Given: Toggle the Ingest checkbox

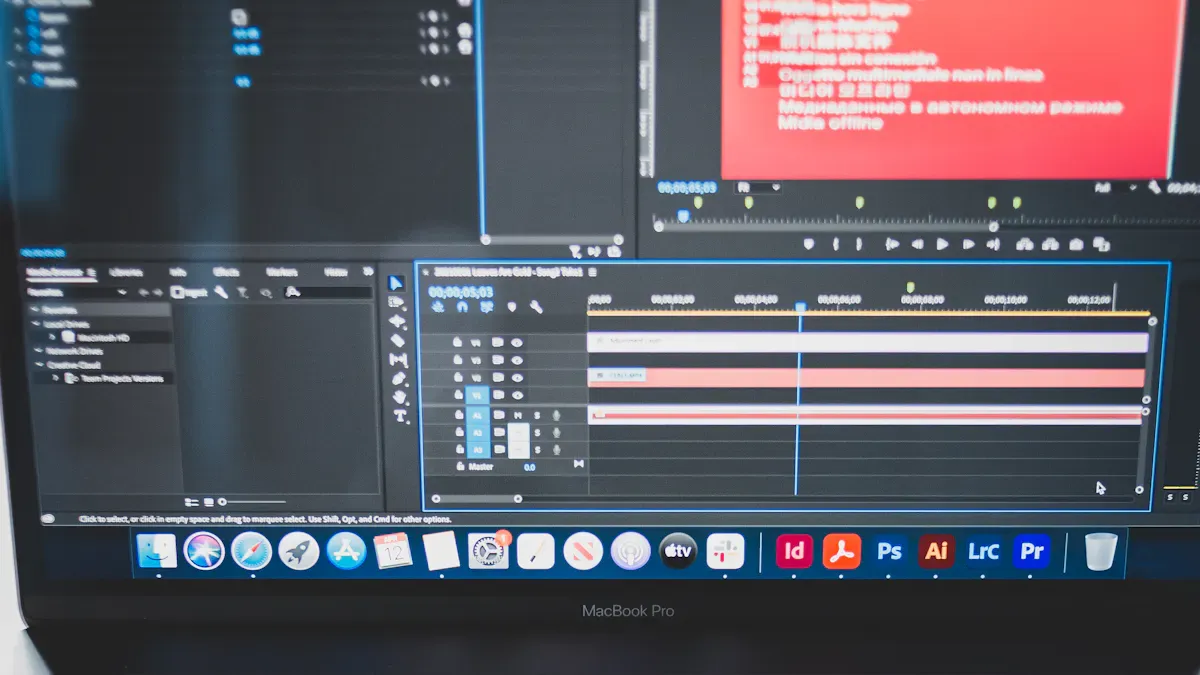Looking at the screenshot, I should (x=176, y=293).
